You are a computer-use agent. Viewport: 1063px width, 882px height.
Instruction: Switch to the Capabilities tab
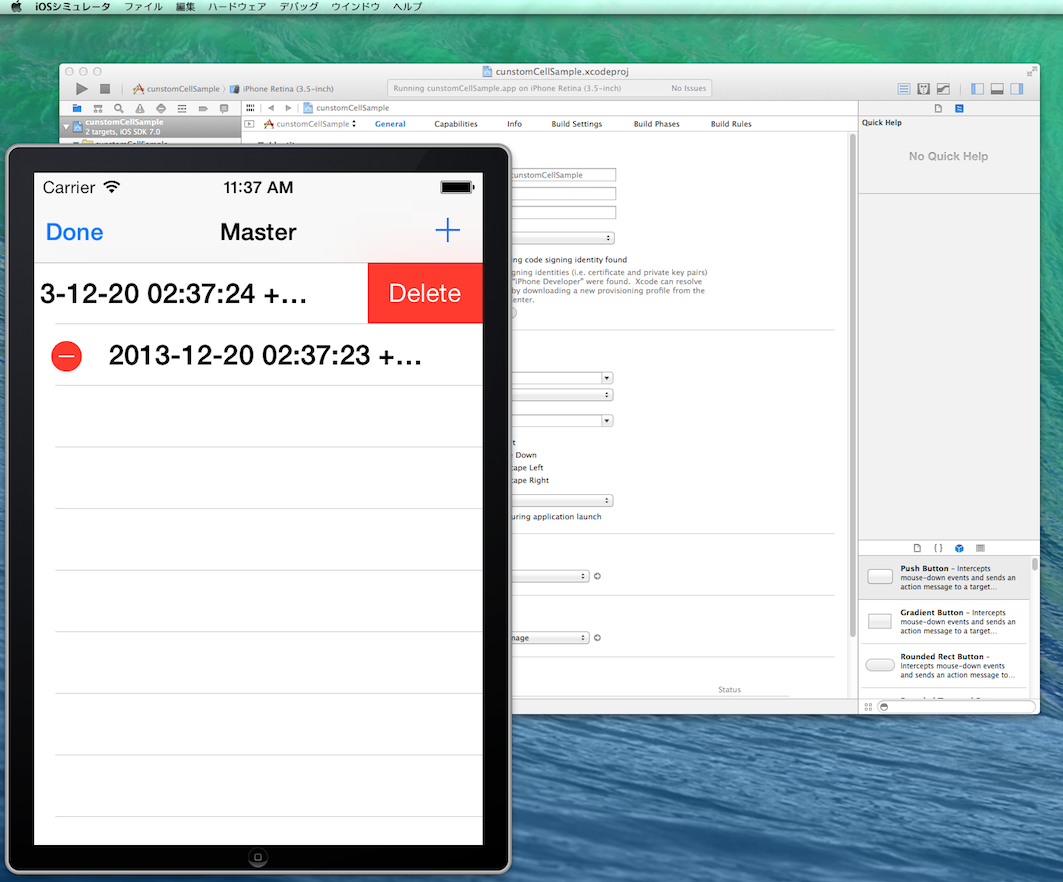point(456,124)
